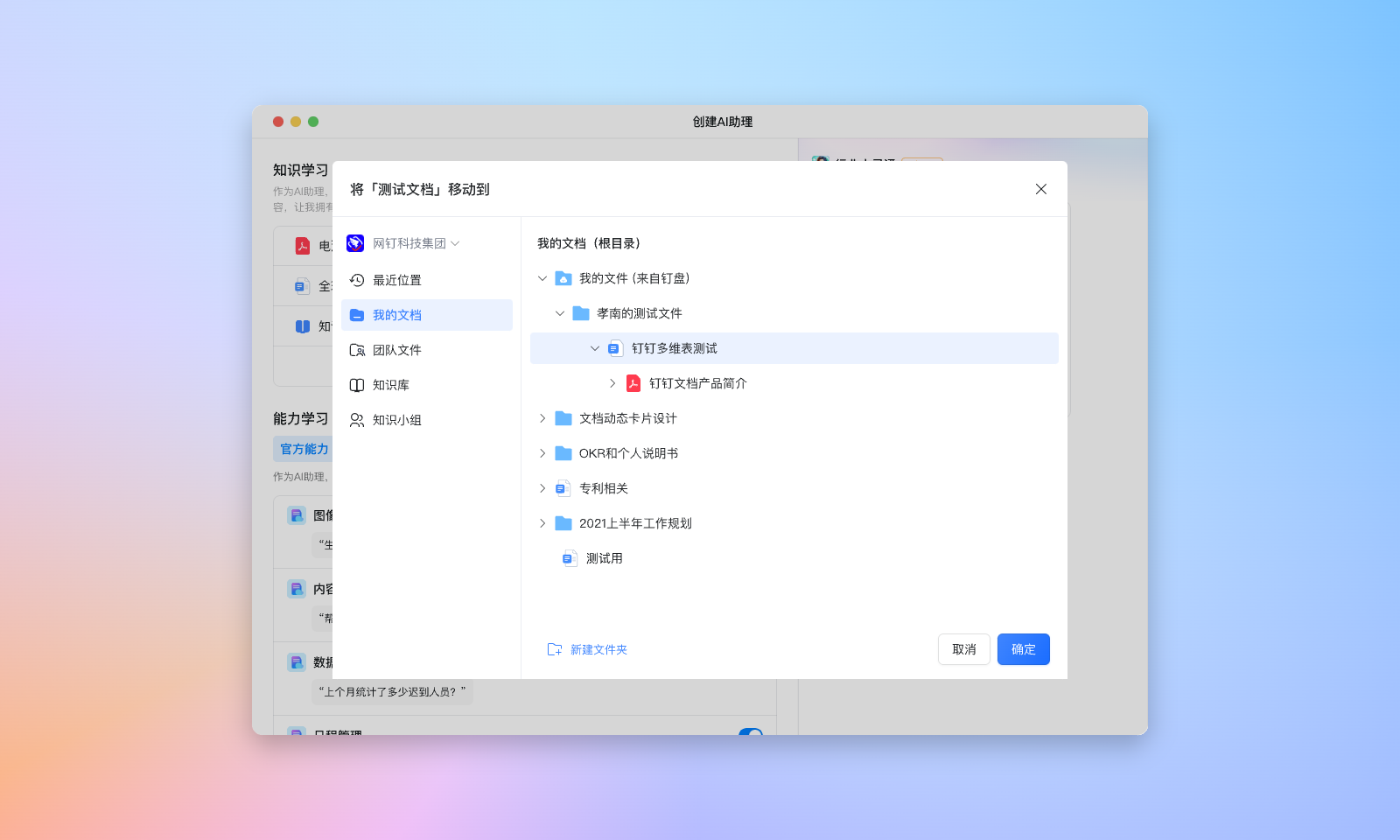Collapse the 我的文件 (来自钉盘) folder
Screen dimensions: 1400x840
click(542, 278)
